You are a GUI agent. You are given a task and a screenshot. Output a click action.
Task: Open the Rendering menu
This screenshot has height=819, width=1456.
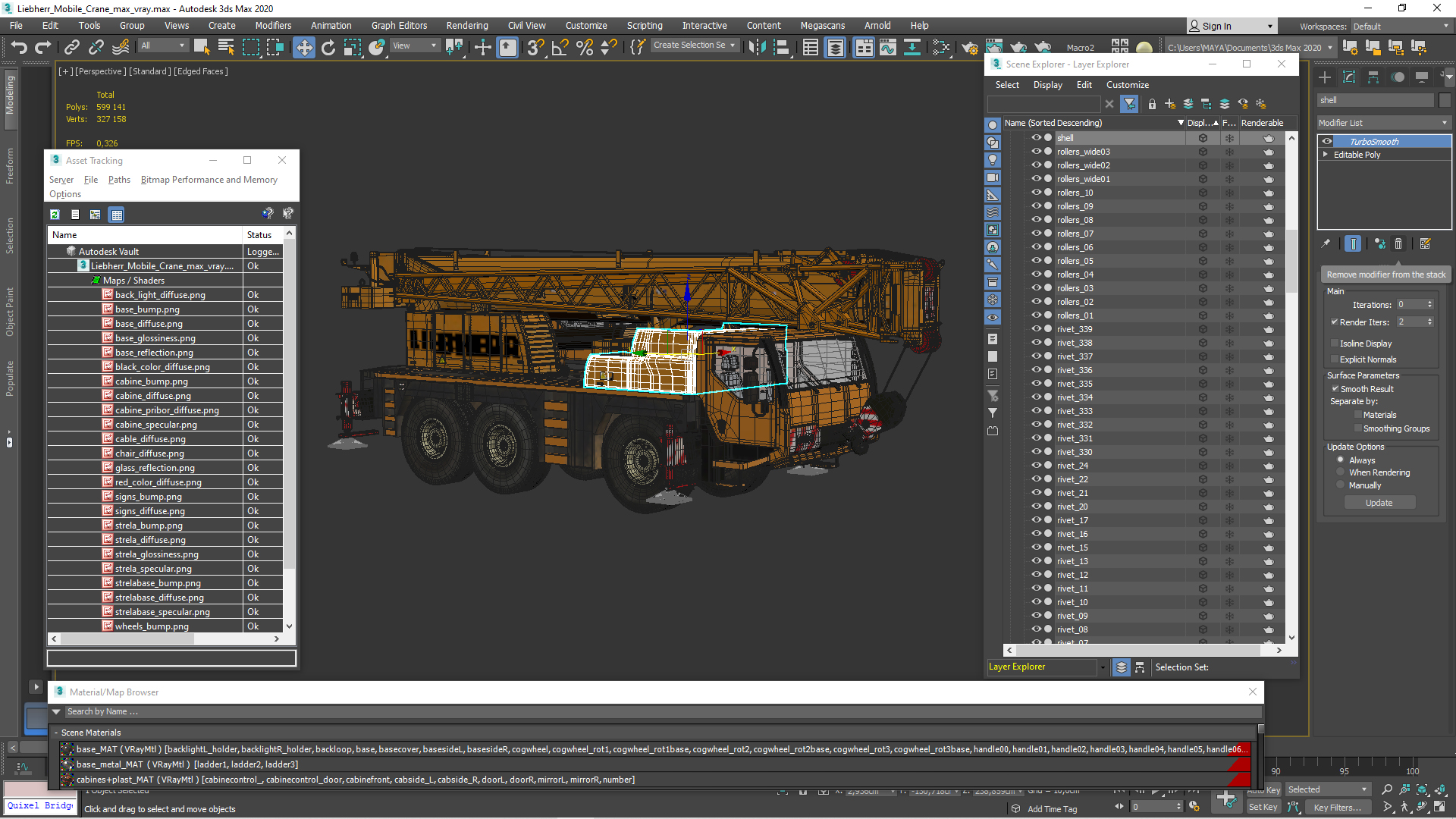tap(466, 26)
